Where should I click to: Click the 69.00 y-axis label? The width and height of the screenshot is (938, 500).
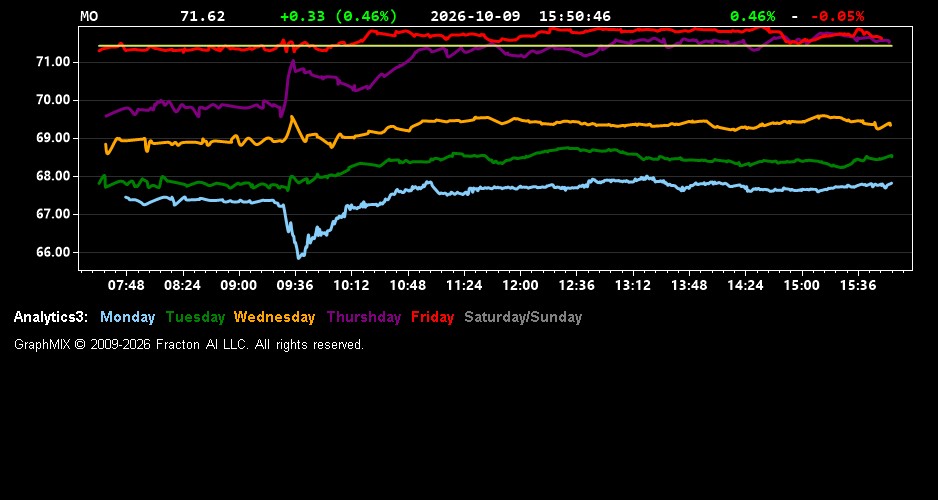pyautogui.click(x=54, y=138)
